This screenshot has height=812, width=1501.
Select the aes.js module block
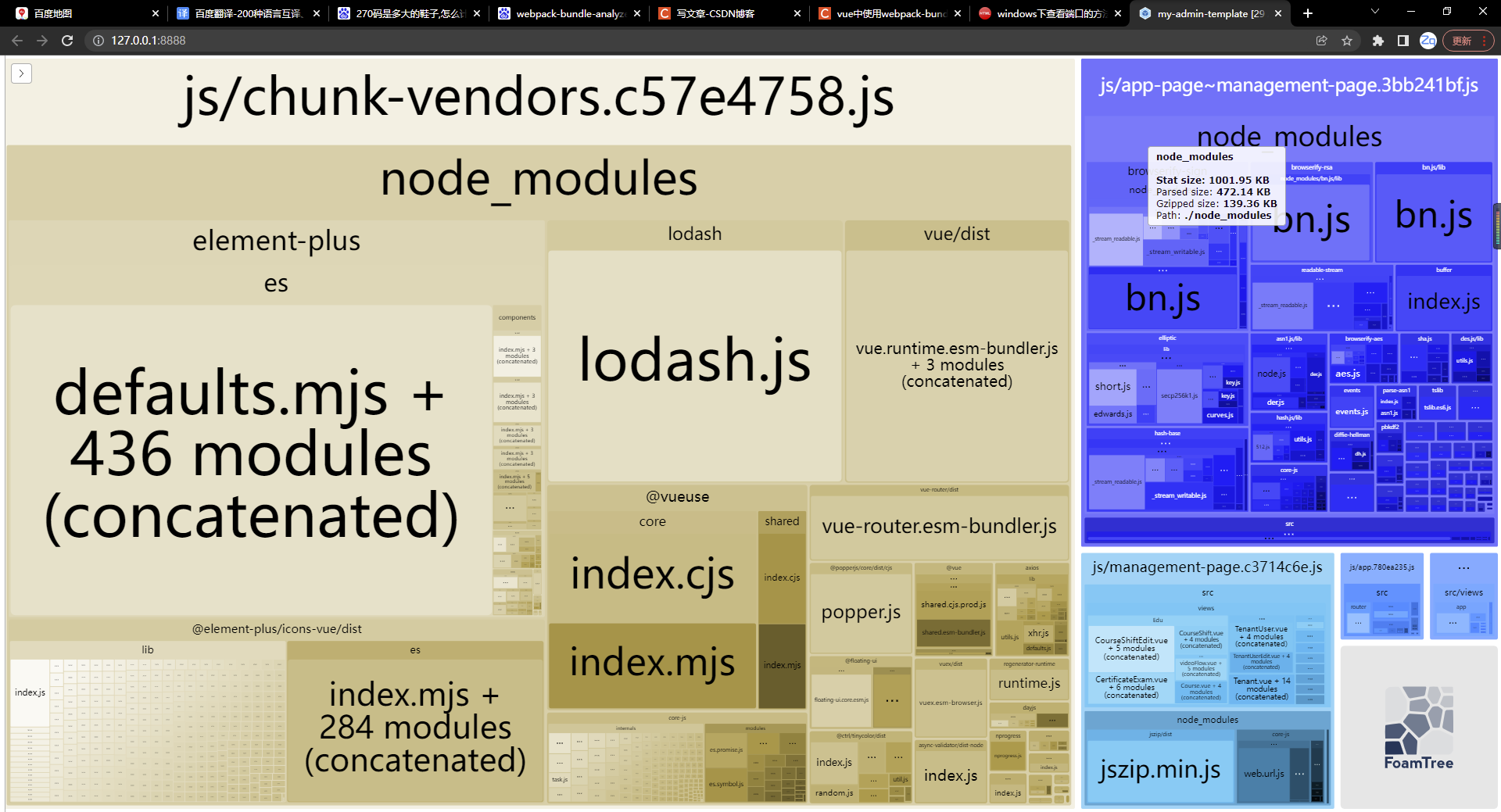pos(1348,374)
